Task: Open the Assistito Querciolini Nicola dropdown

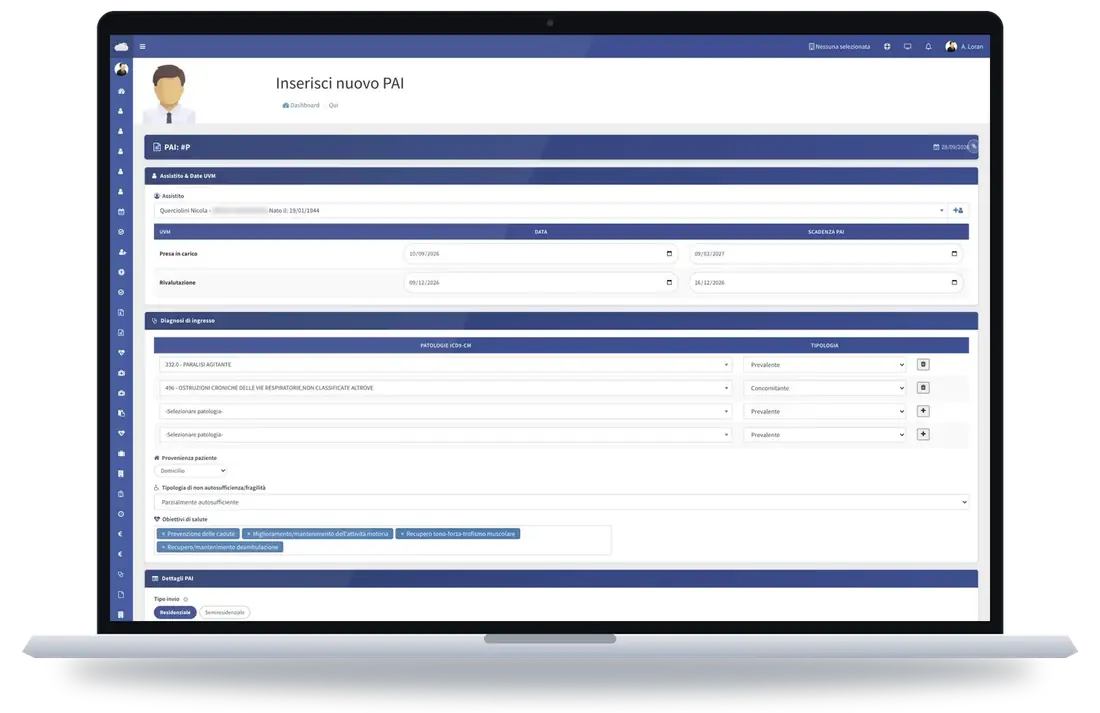Action: pyautogui.click(x=551, y=211)
